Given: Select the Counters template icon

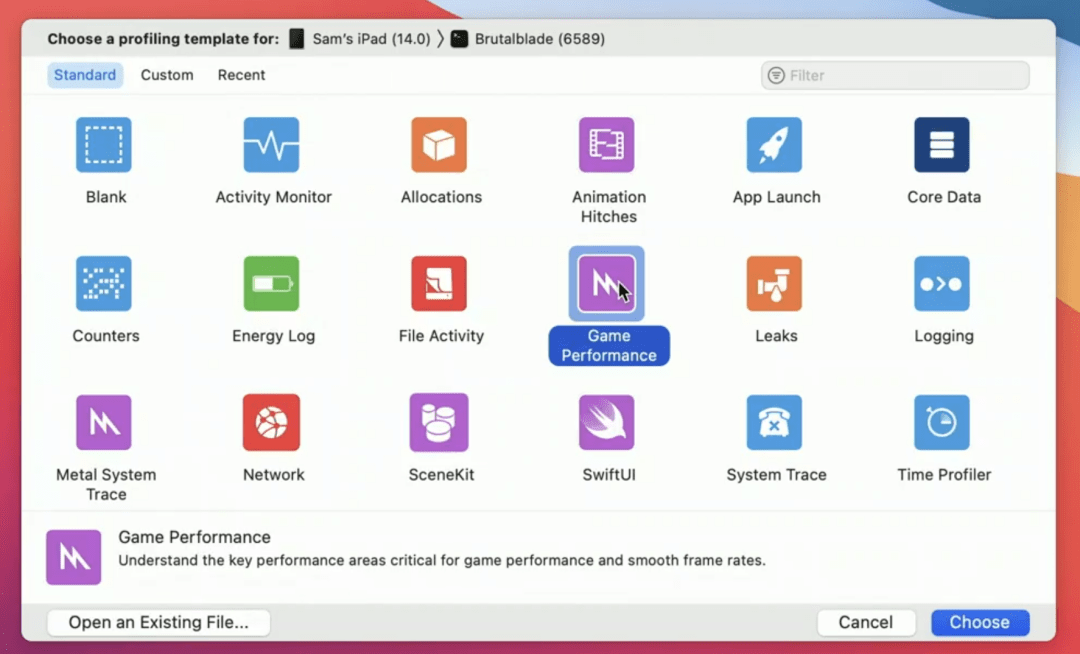Looking at the screenshot, I should tap(103, 284).
